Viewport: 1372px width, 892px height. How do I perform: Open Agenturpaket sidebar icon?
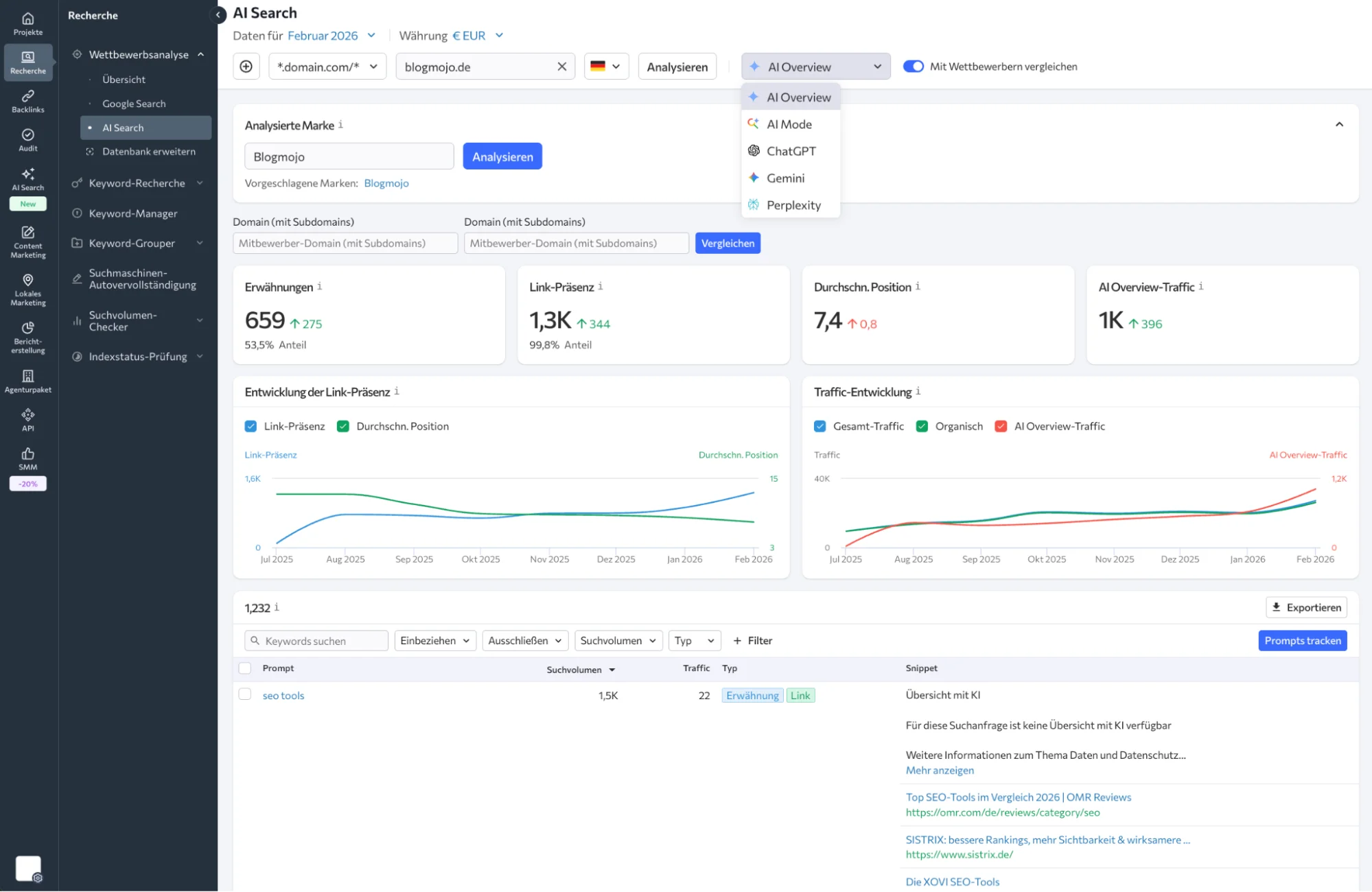pyautogui.click(x=28, y=381)
